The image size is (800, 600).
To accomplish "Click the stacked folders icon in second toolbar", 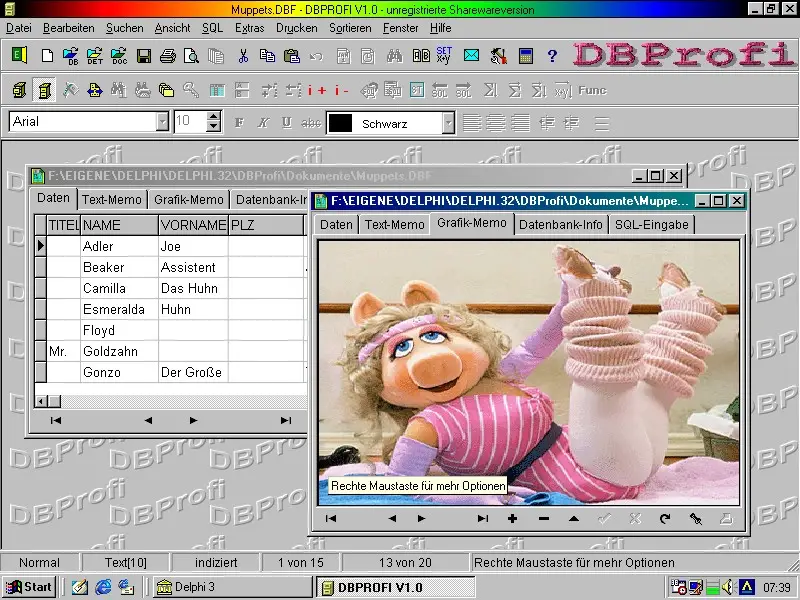I will click(x=166, y=91).
